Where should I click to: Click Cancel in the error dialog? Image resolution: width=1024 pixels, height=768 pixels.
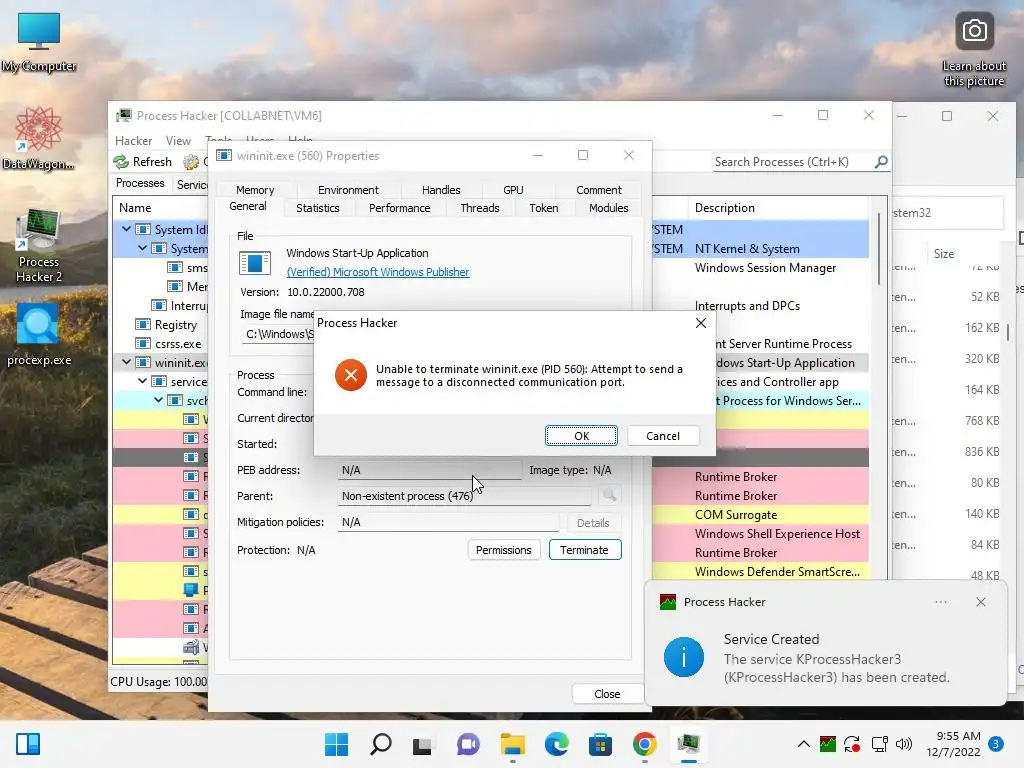coord(663,436)
